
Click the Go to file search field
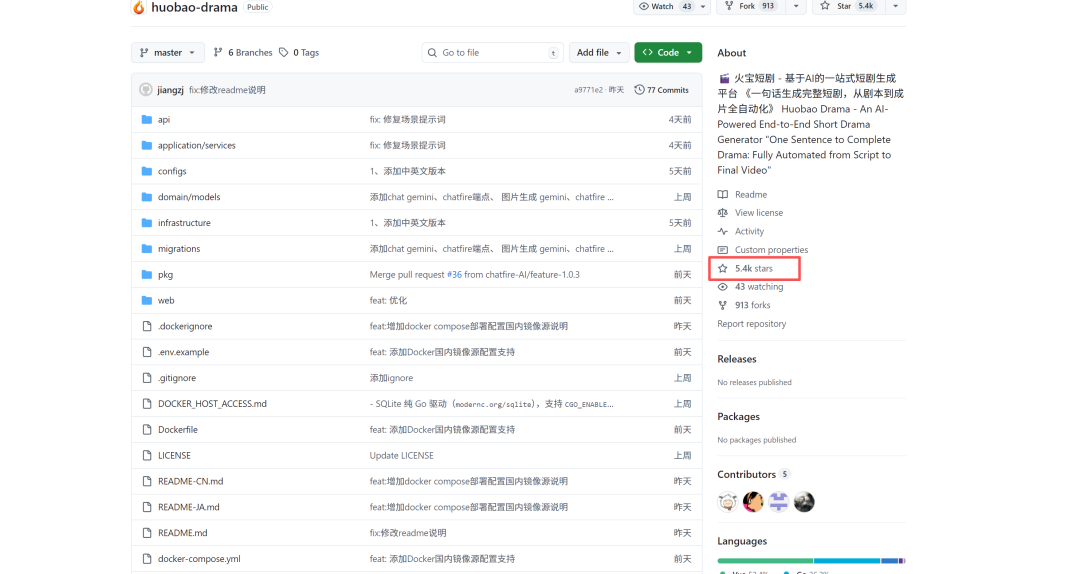pyautogui.click(x=492, y=53)
